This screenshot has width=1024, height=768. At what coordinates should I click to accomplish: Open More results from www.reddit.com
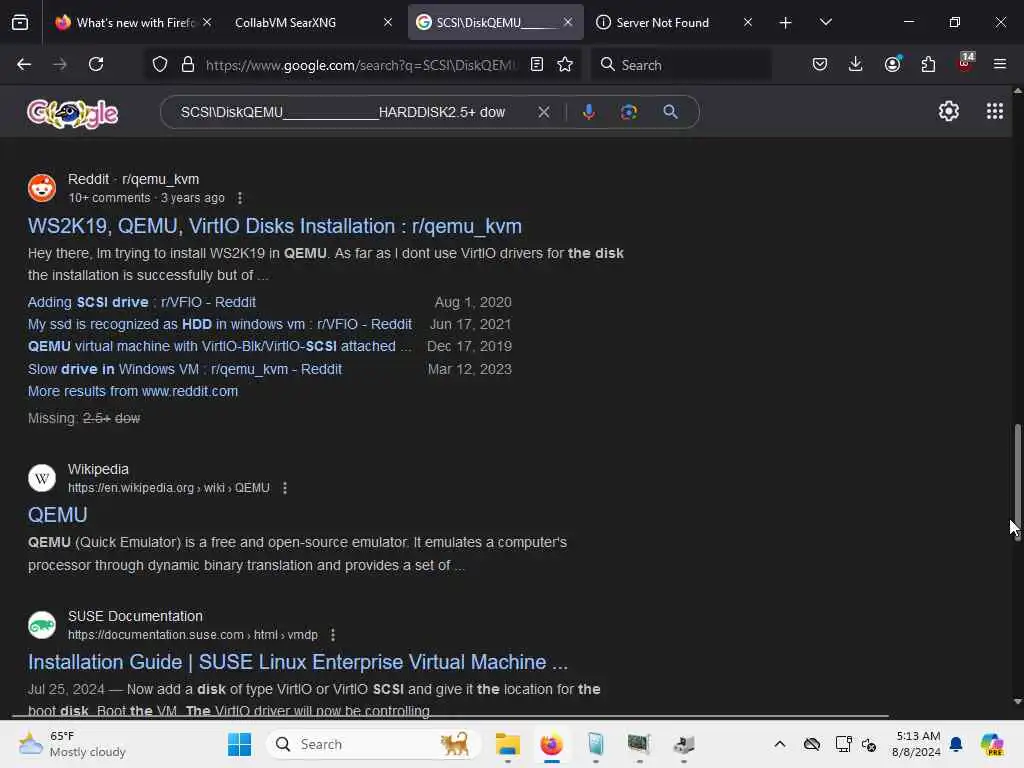[x=133, y=391]
